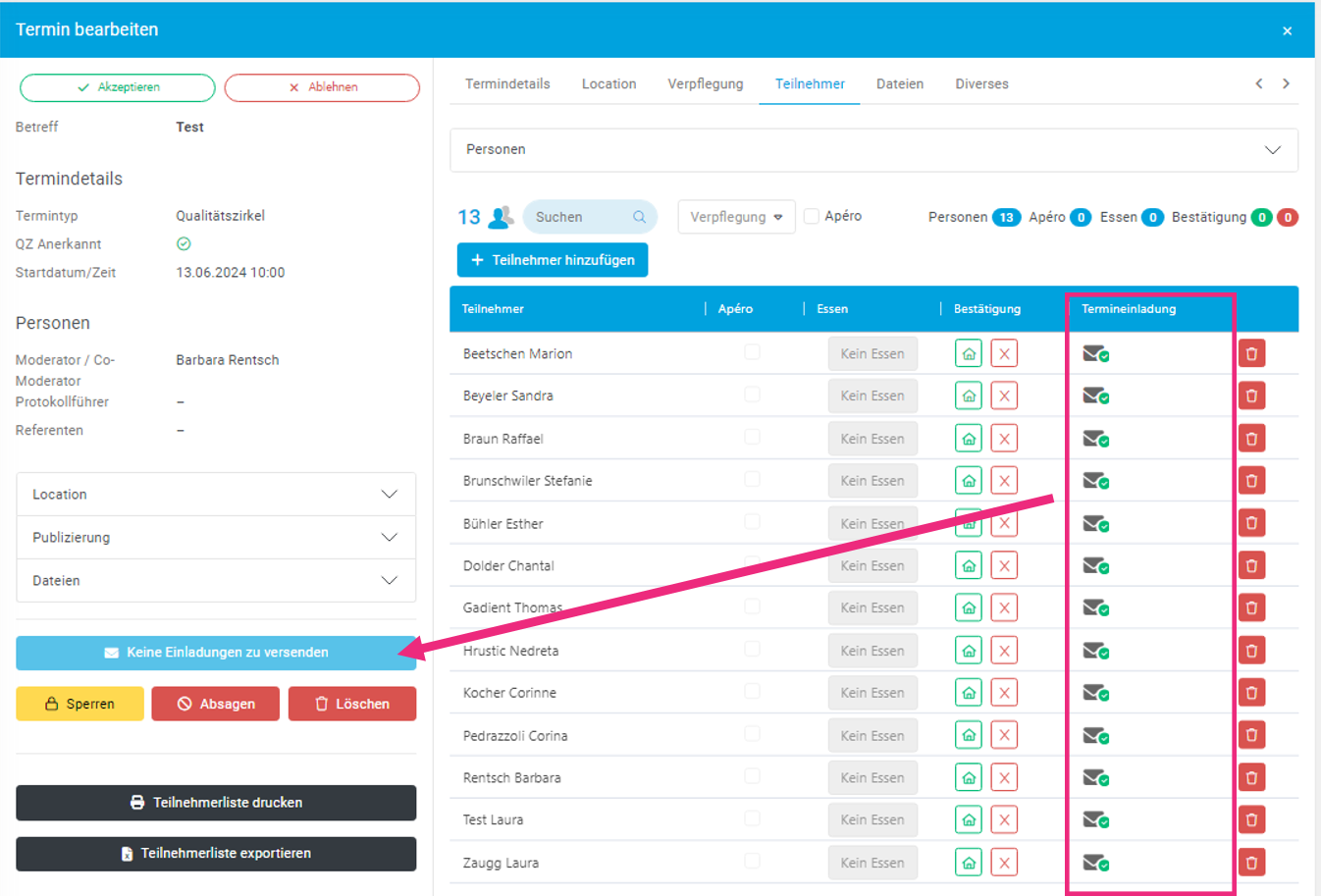Click red decline X for Test Laura
Viewport: 1321px width, 896px height.
pos(1004,820)
